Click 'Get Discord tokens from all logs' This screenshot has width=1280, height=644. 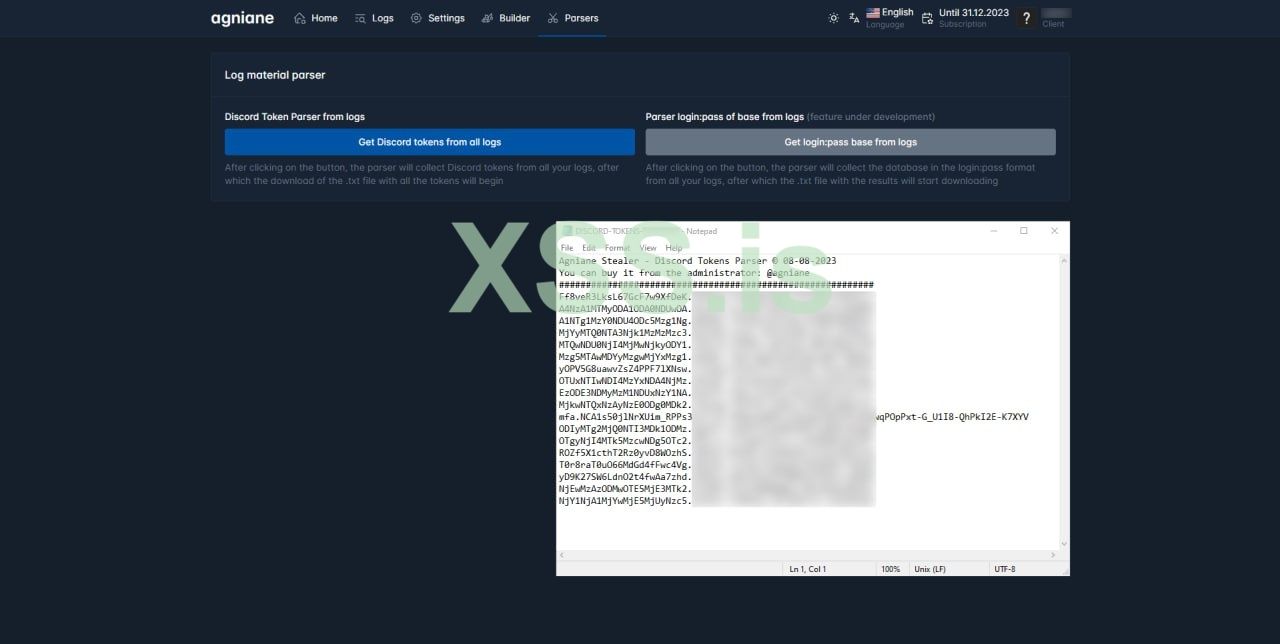click(430, 142)
